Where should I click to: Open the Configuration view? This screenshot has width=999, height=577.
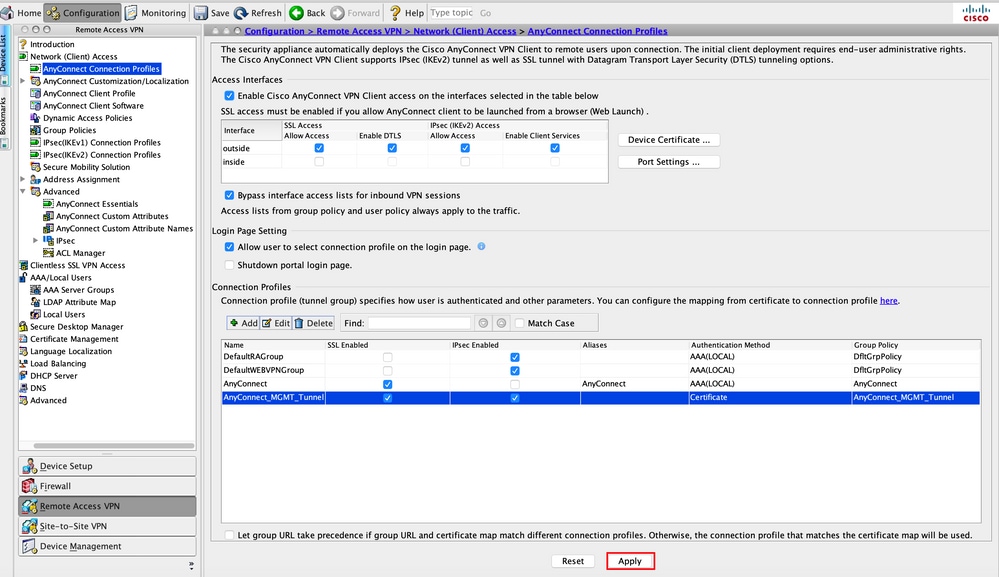click(83, 13)
